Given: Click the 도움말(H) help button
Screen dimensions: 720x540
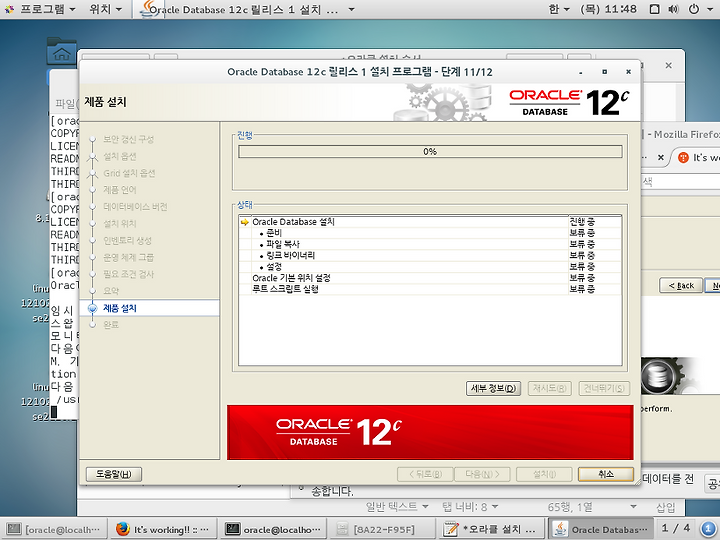Looking at the screenshot, I should click(x=113, y=474).
